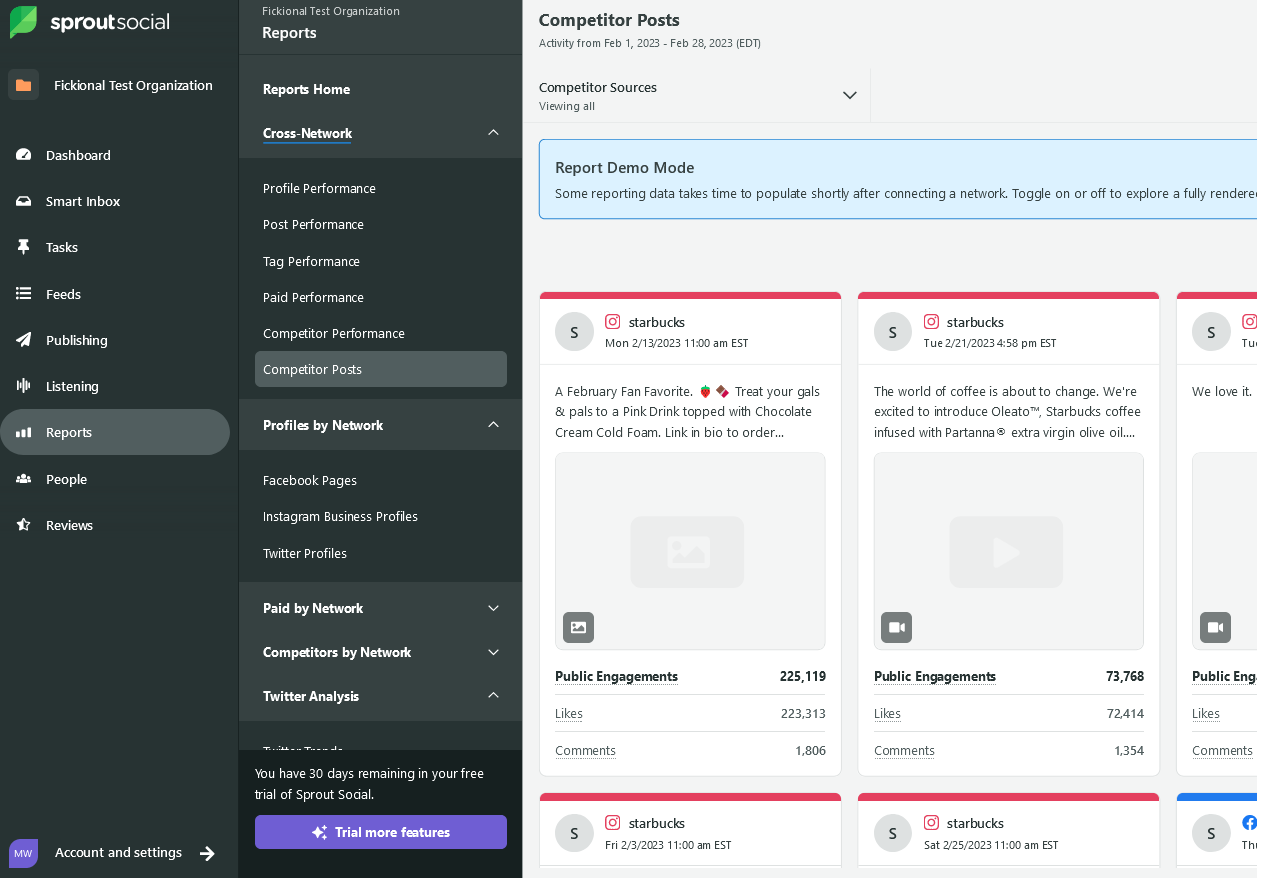Image resolution: width=1282 pixels, height=896 pixels.
Task: Open the Feeds list icon
Action: tap(24, 294)
